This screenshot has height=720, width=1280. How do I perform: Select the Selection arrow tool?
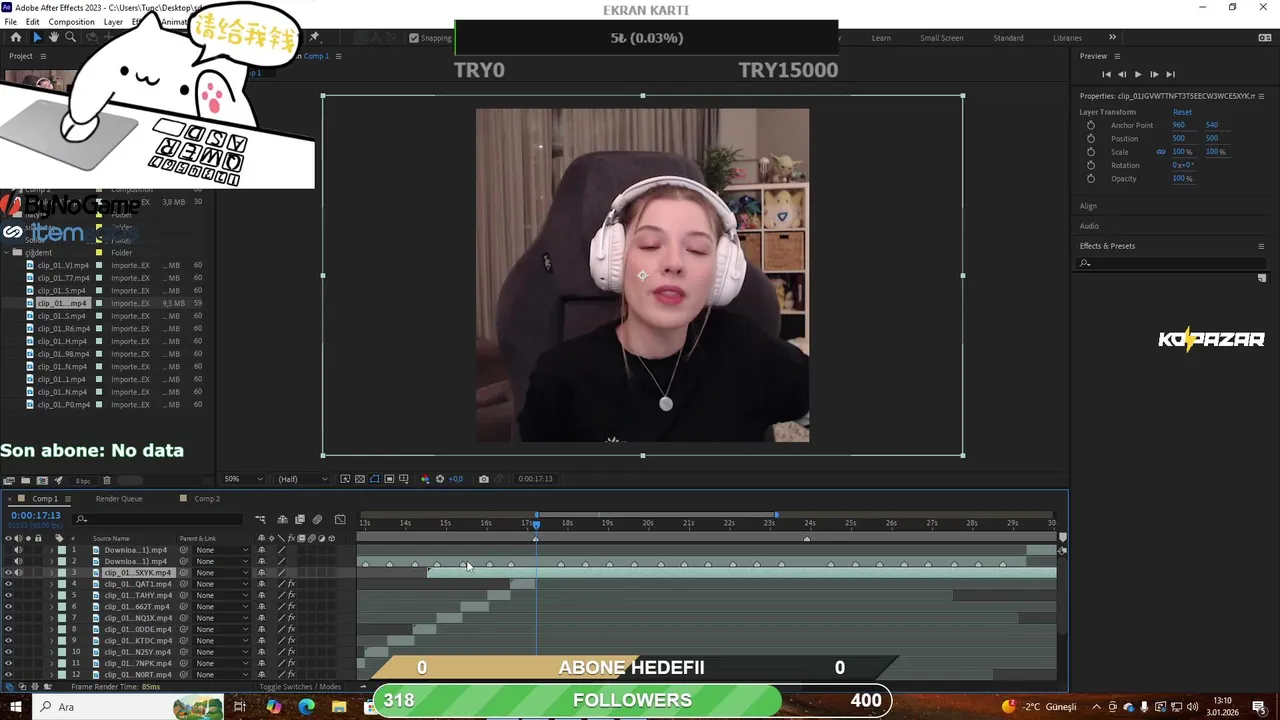pyautogui.click(x=37, y=37)
